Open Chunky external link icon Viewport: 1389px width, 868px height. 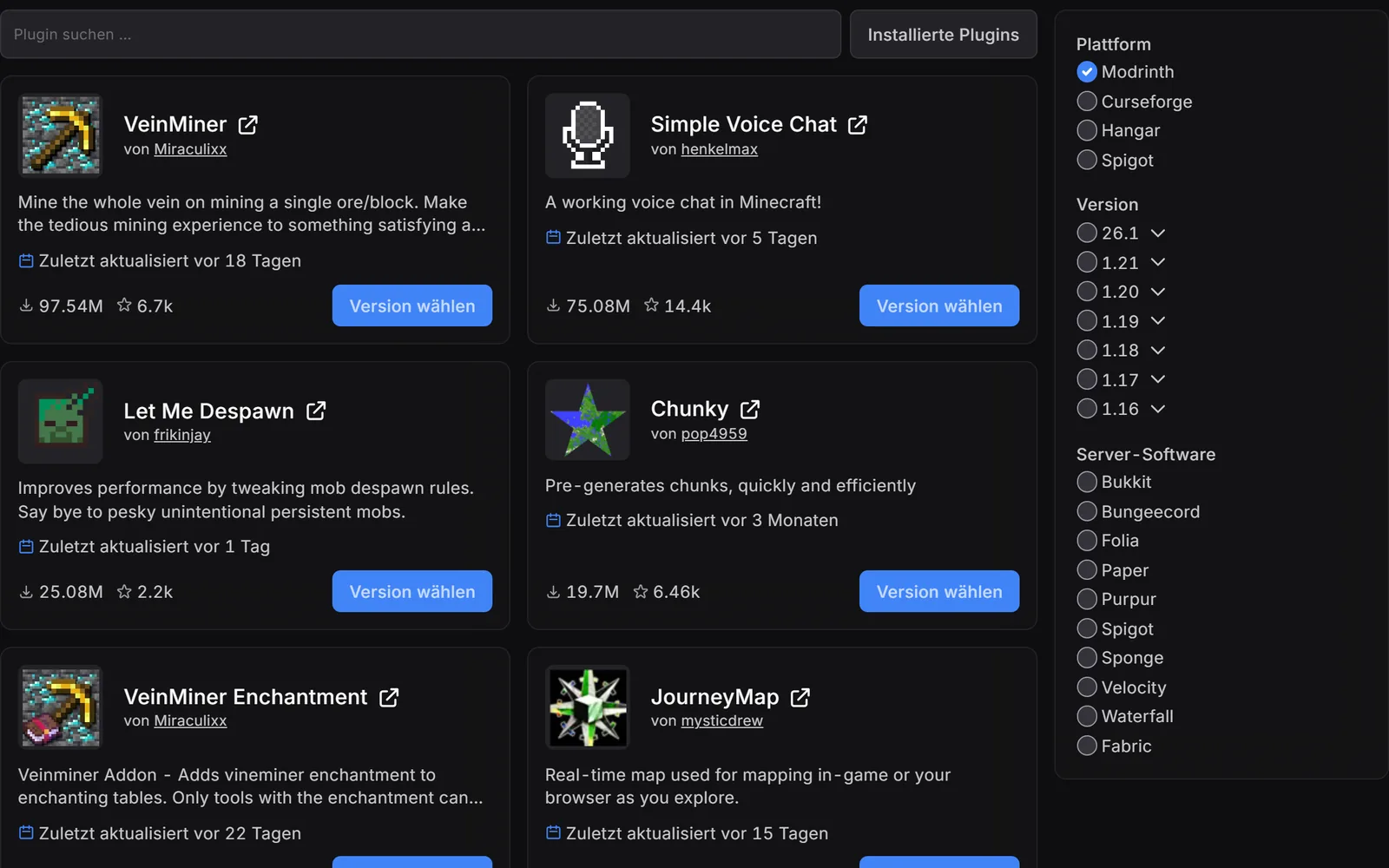coord(750,409)
